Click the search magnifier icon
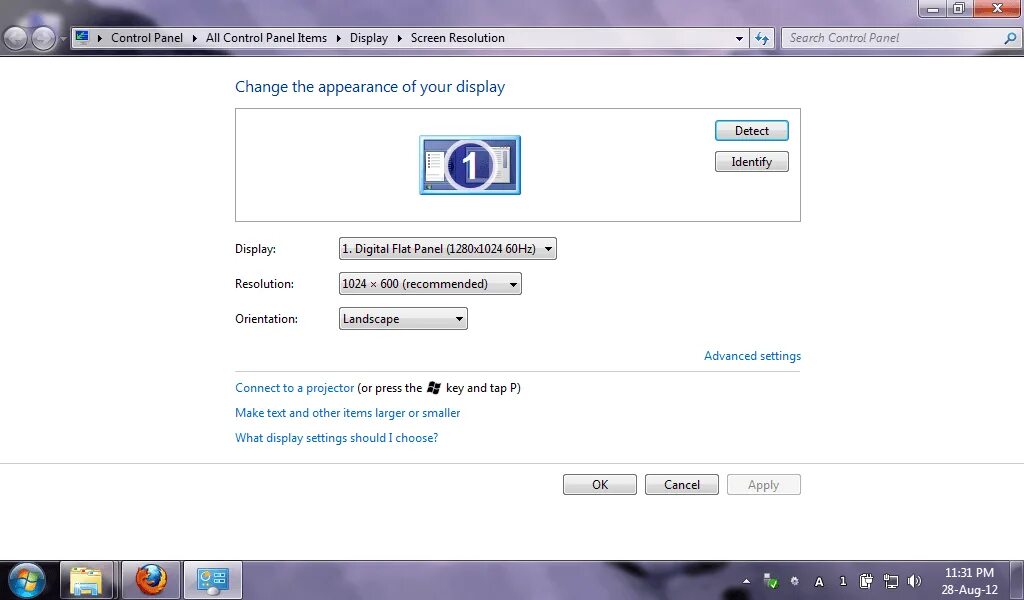This screenshot has height=600, width=1024. [x=1010, y=38]
